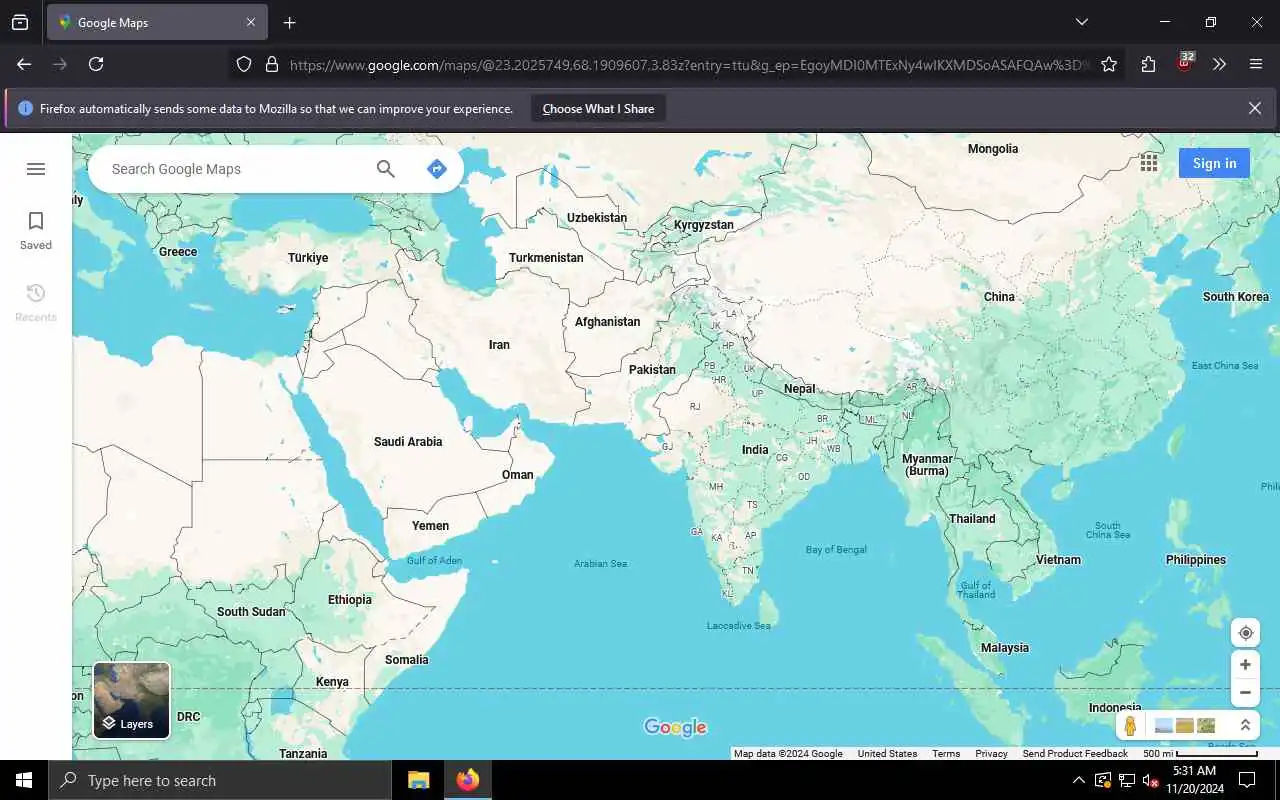The width and height of the screenshot is (1280, 800).
Task: Open the list all tabs dropdown
Action: coord(1082,22)
